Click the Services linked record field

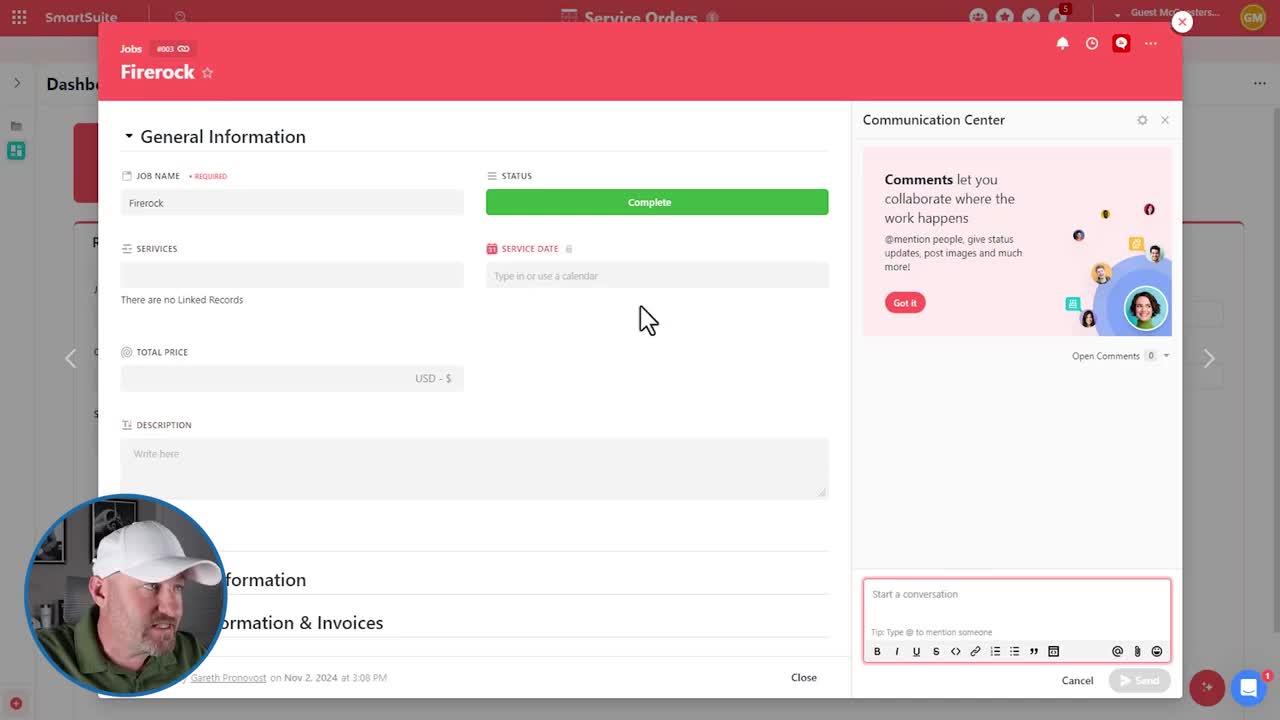[292, 275]
